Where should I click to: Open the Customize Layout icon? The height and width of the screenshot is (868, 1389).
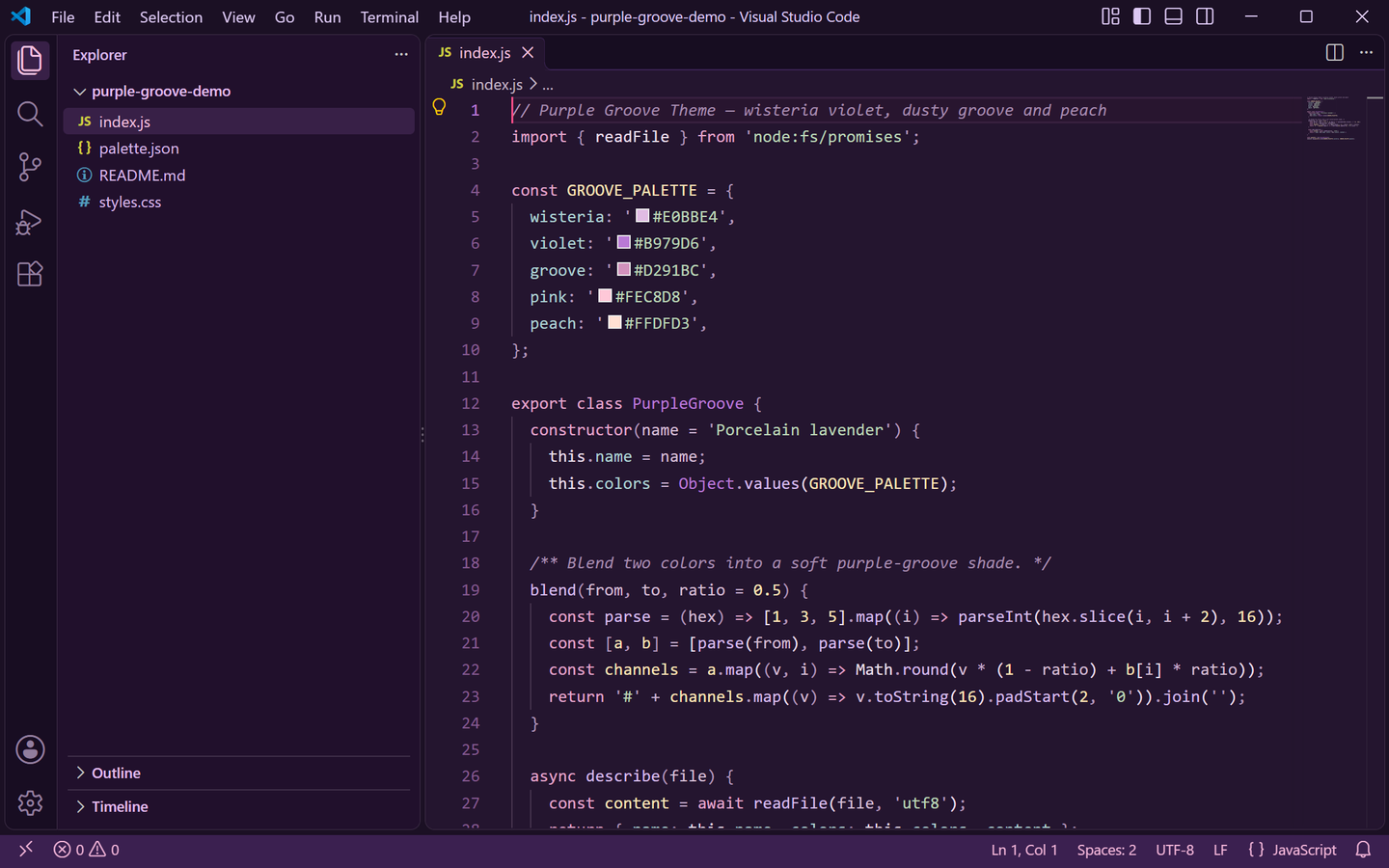click(1111, 16)
